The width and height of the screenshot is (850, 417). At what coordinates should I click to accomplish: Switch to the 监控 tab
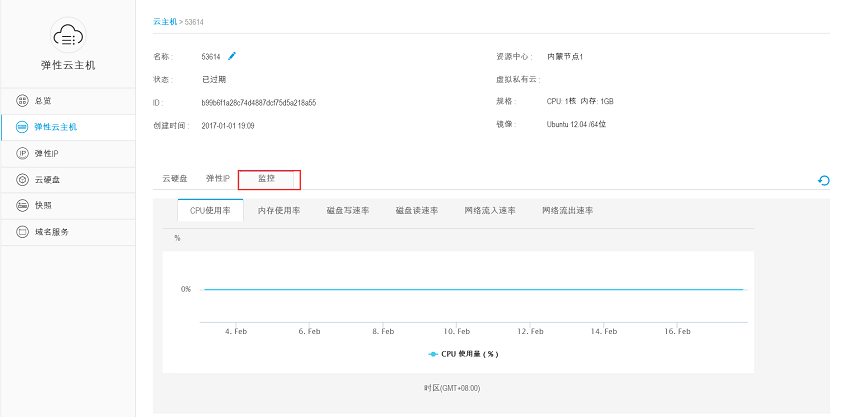pos(266,178)
